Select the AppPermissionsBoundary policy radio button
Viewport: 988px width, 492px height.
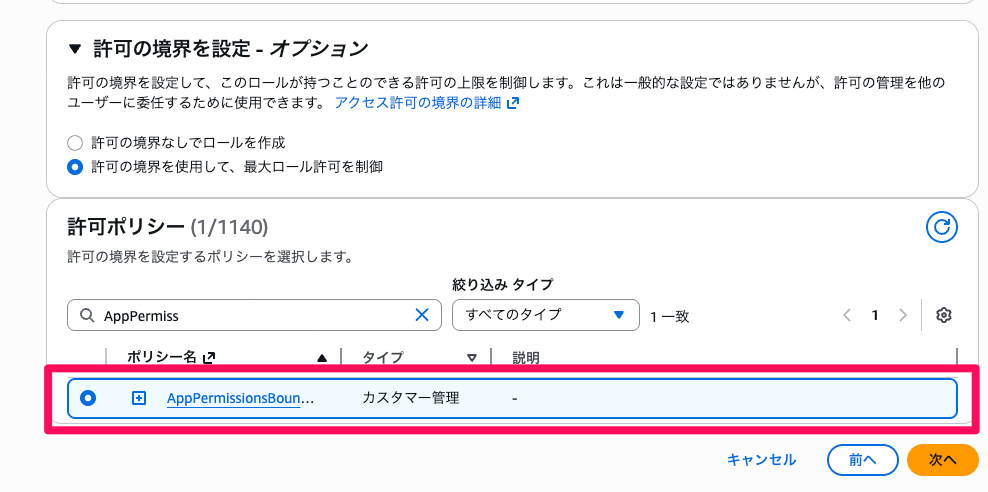point(88,398)
